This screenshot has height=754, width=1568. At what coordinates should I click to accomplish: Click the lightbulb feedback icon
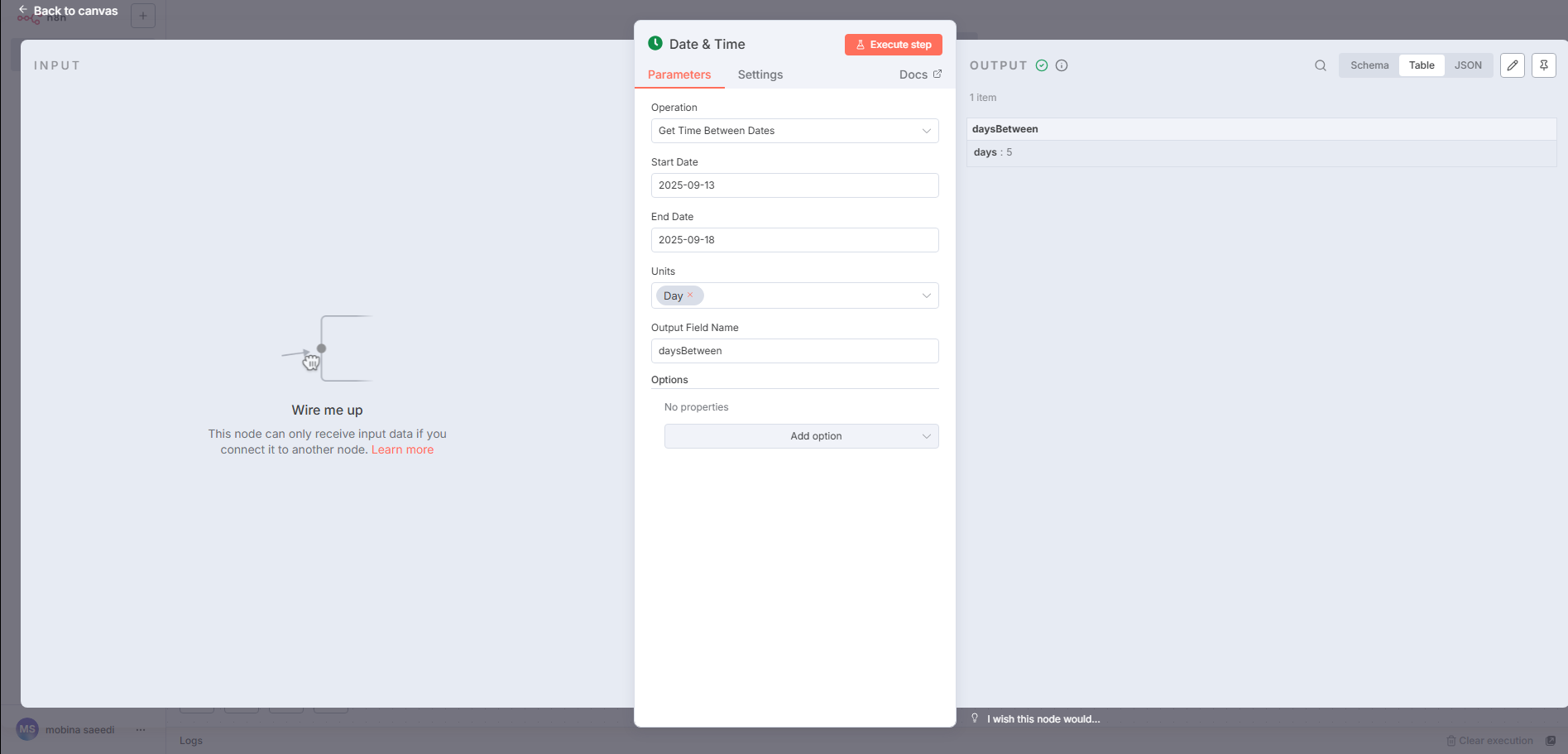(x=975, y=718)
